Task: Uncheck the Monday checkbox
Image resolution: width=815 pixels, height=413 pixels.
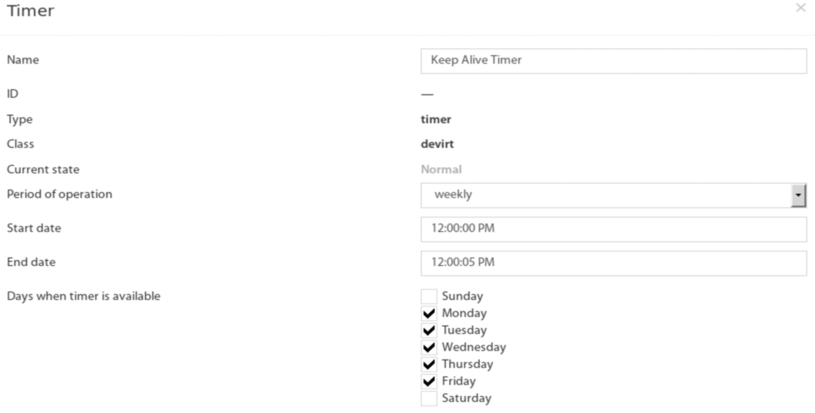Action: (x=429, y=313)
